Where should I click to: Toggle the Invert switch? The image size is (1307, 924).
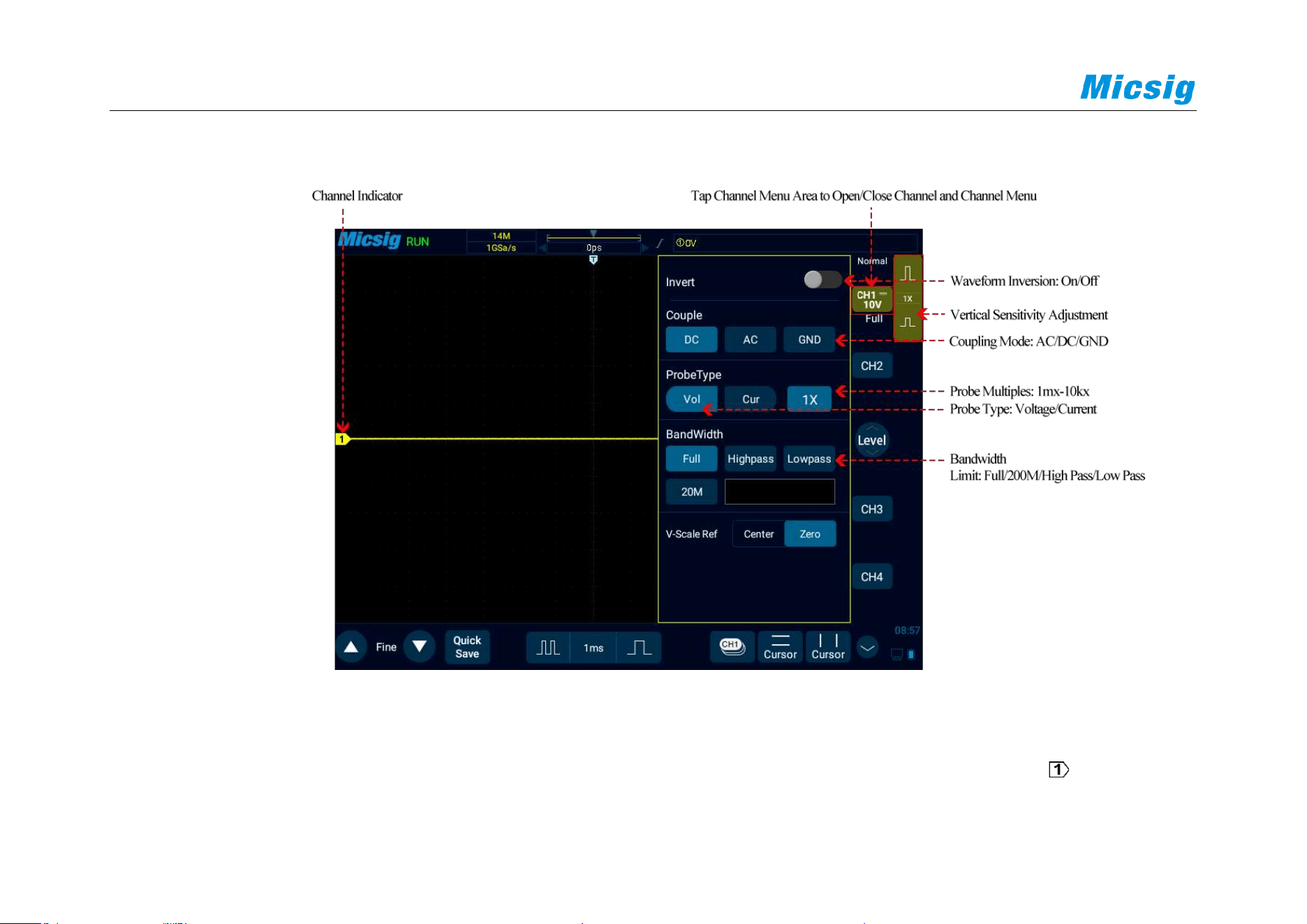[x=822, y=280]
